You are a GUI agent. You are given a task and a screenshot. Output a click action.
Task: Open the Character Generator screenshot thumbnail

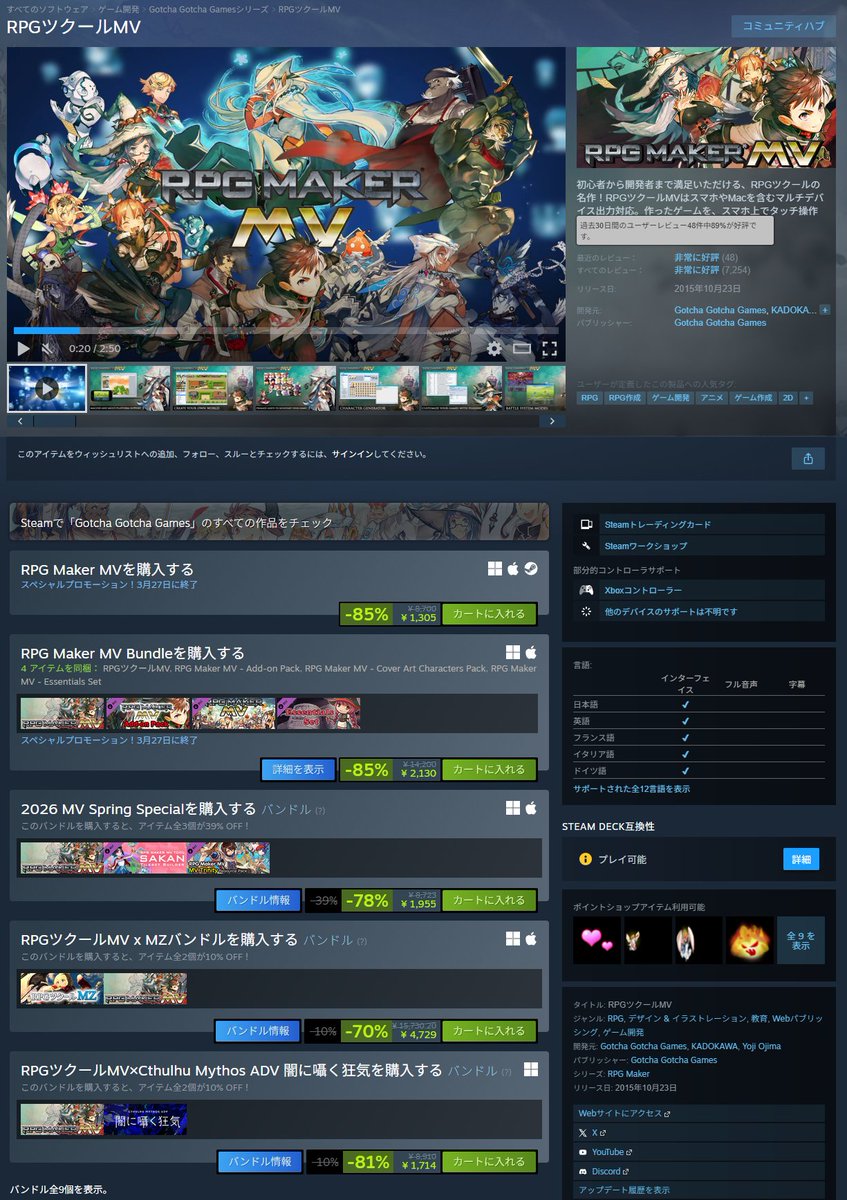coord(378,388)
